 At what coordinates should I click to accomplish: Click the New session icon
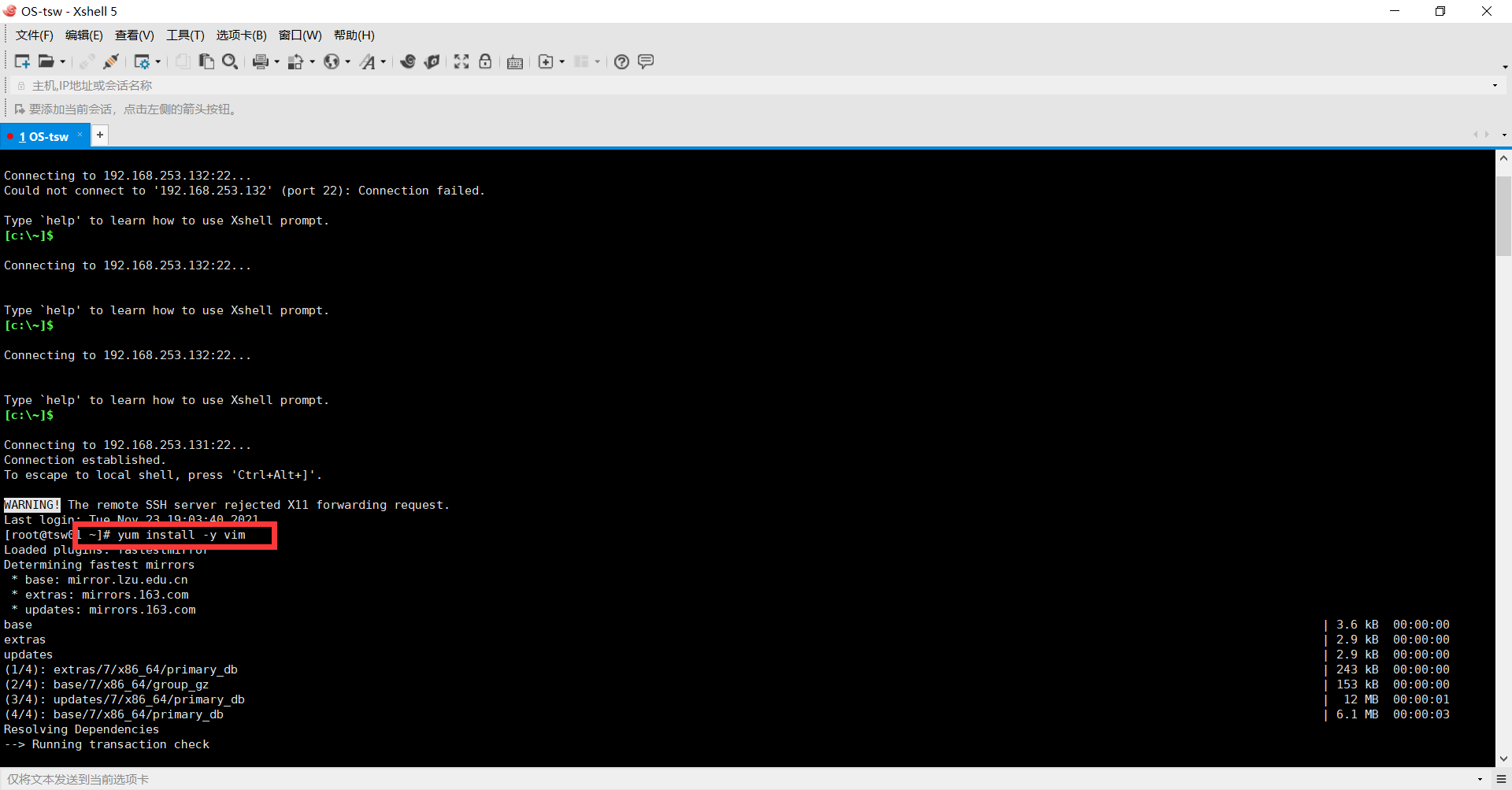pos(22,61)
